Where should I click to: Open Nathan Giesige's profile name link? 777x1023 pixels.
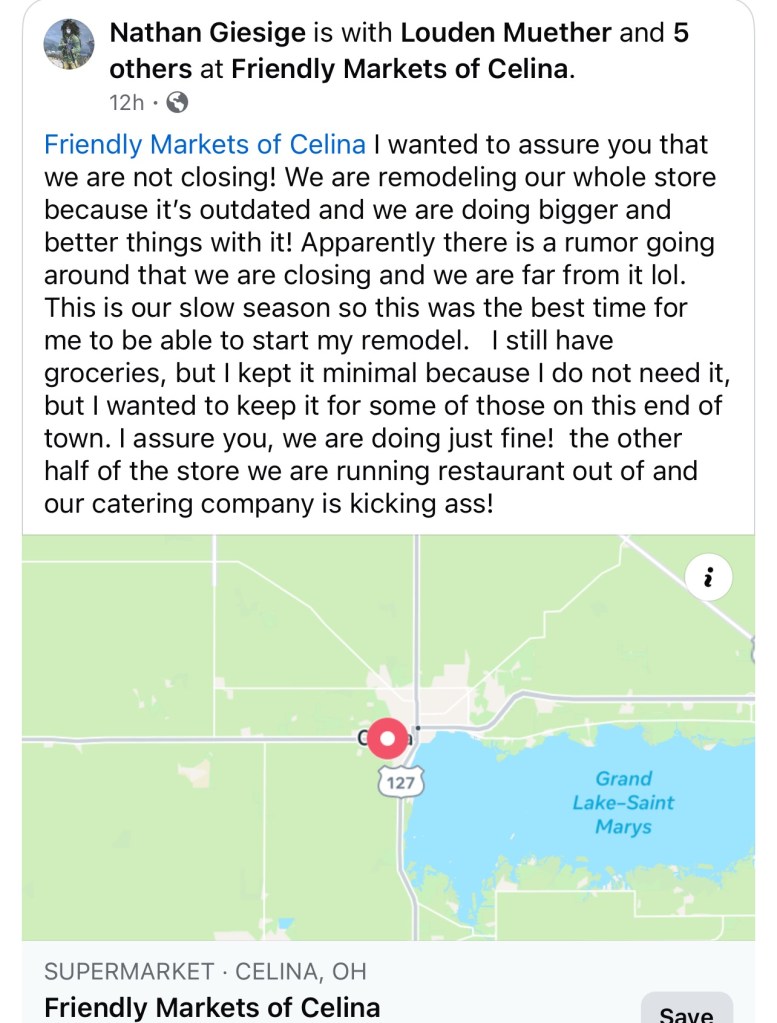[x=208, y=33]
